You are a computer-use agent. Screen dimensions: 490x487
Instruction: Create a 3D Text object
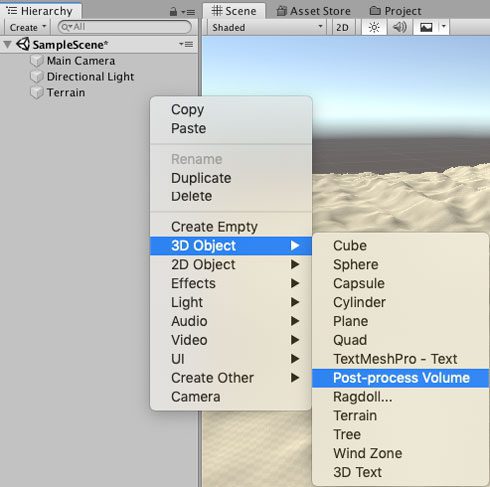tap(400, 472)
